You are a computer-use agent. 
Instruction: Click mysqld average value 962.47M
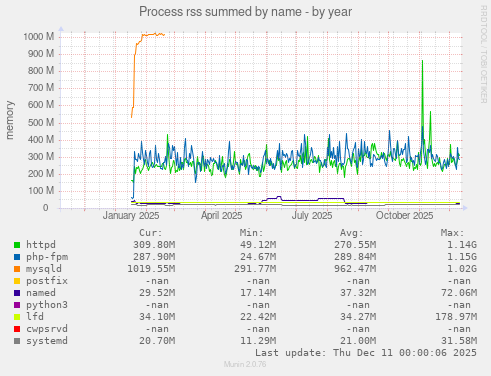click(x=355, y=269)
